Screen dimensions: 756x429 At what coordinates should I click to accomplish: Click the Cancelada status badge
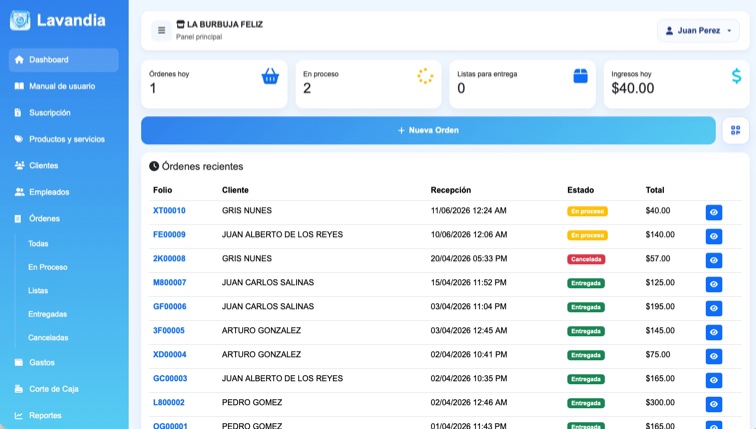tap(586, 259)
